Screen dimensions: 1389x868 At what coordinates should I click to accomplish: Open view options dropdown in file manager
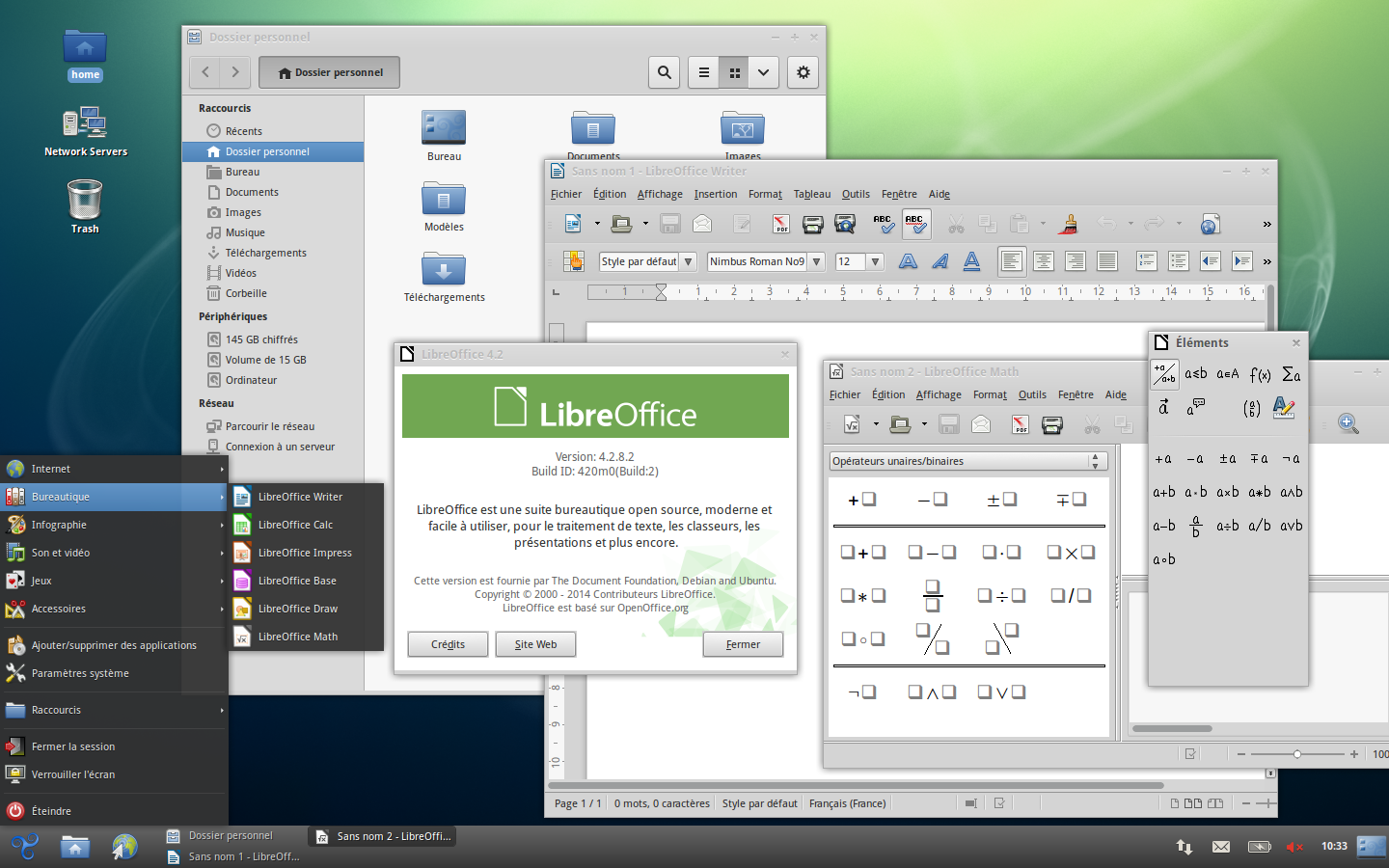click(x=764, y=72)
